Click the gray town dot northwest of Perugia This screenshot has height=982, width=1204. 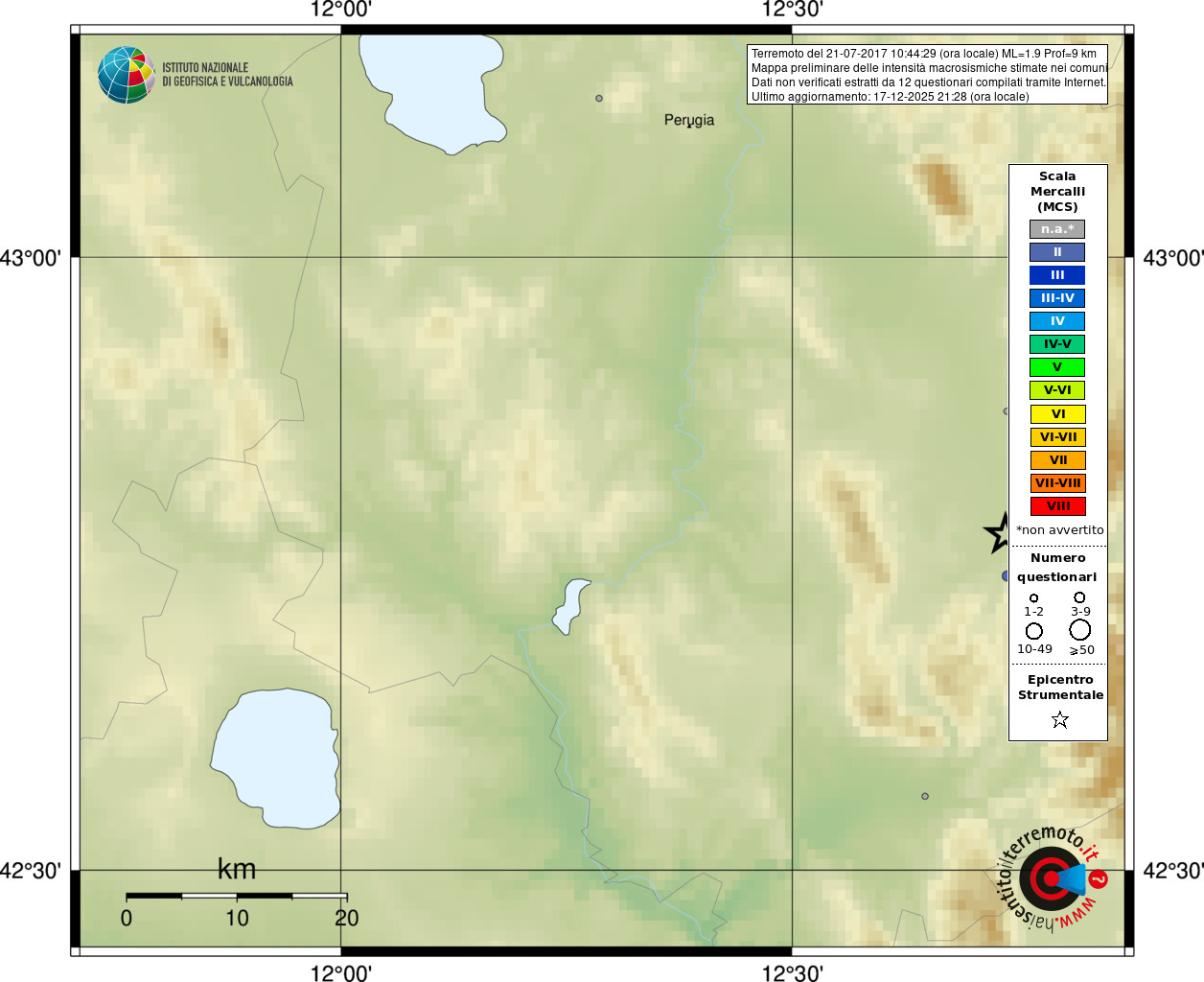tap(599, 98)
